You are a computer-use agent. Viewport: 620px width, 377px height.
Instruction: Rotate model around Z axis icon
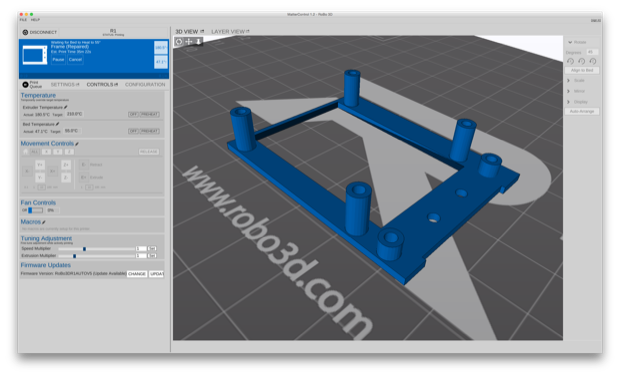pos(593,61)
